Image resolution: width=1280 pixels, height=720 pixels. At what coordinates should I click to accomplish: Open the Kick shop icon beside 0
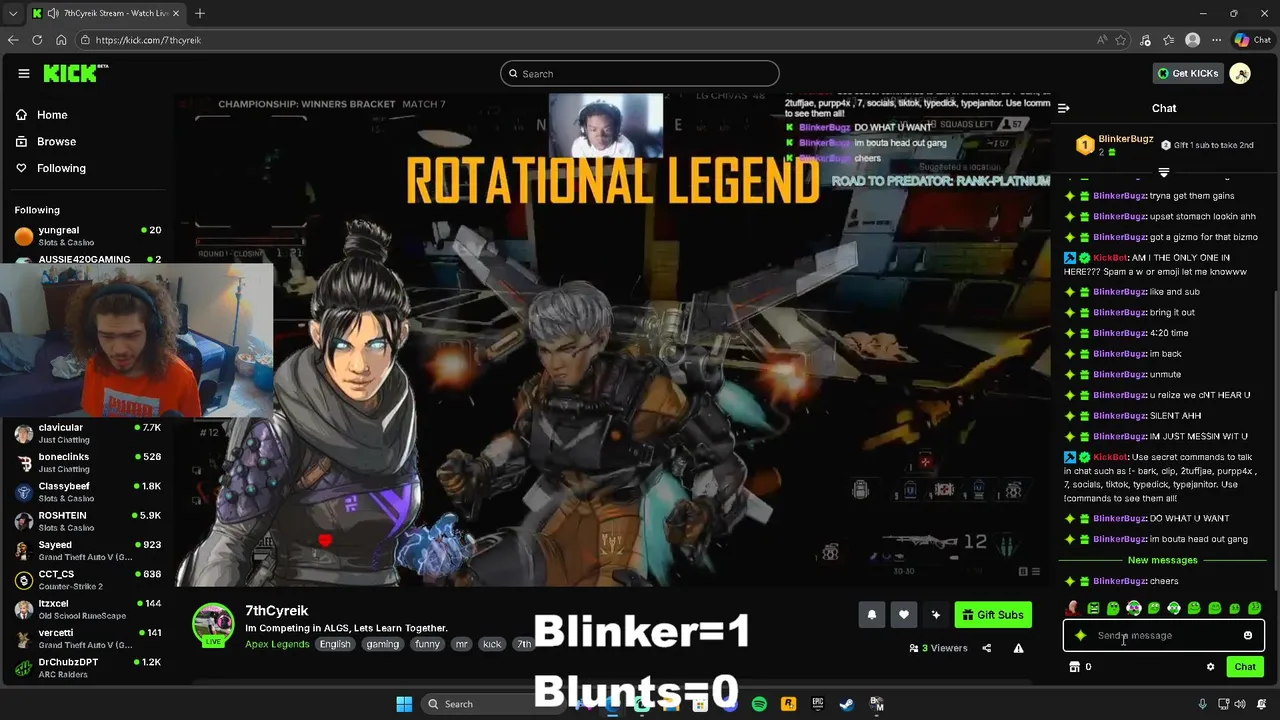pyautogui.click(x=1074, y=667)
